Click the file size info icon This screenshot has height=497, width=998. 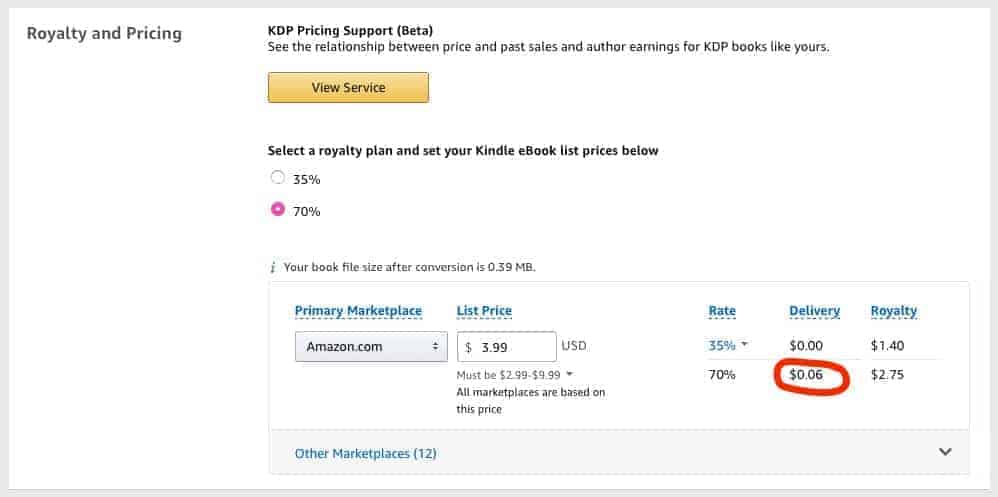tap(273, 267)
